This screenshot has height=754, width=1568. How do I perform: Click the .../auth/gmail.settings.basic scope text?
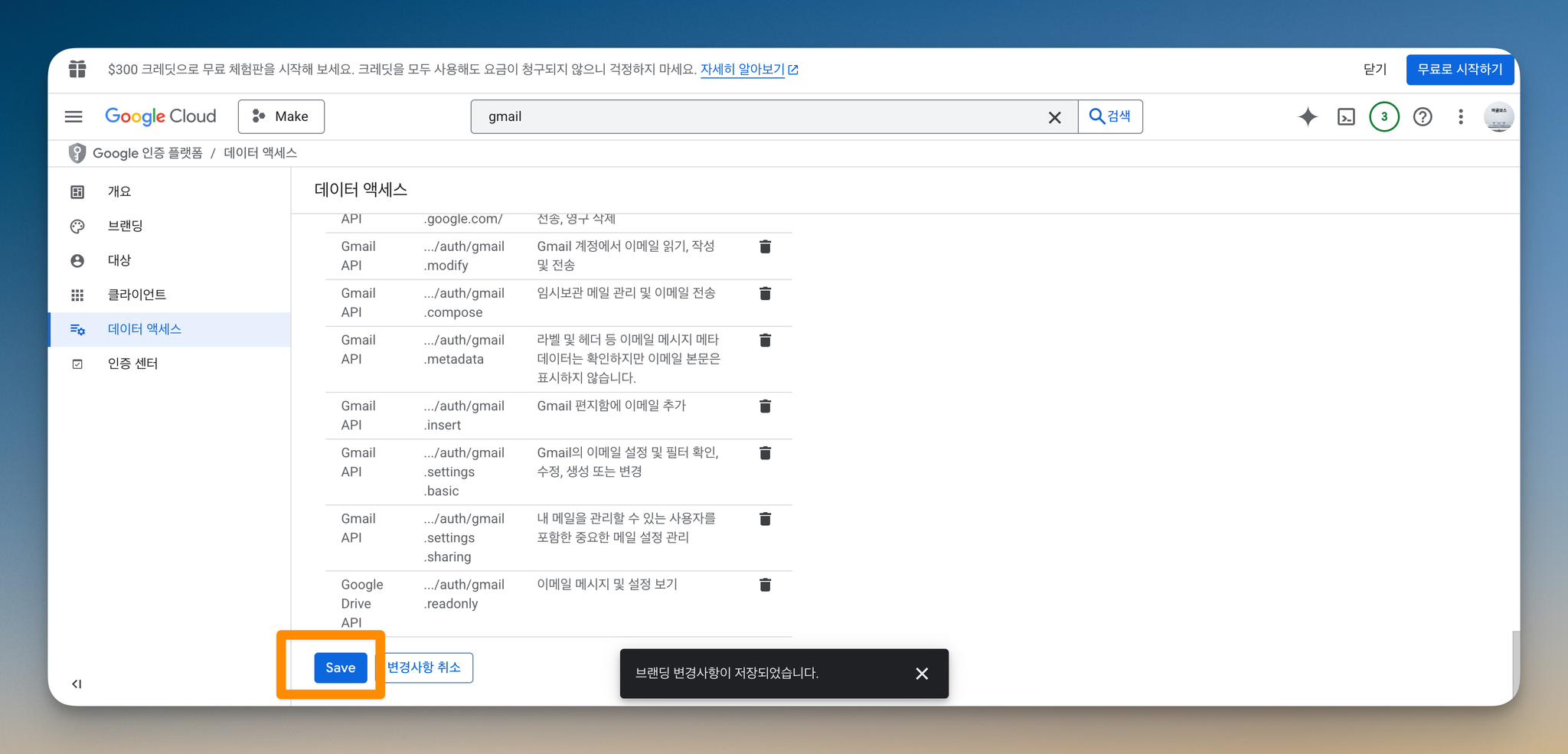tap(464, 472)
